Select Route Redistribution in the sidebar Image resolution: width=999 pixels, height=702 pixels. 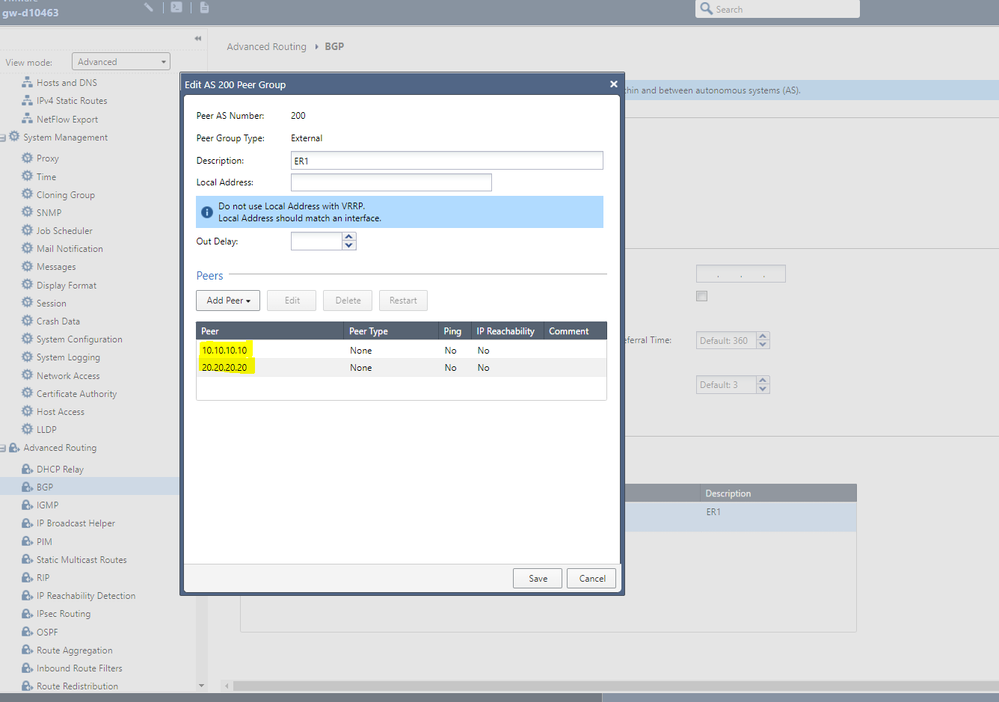[77, 686]
